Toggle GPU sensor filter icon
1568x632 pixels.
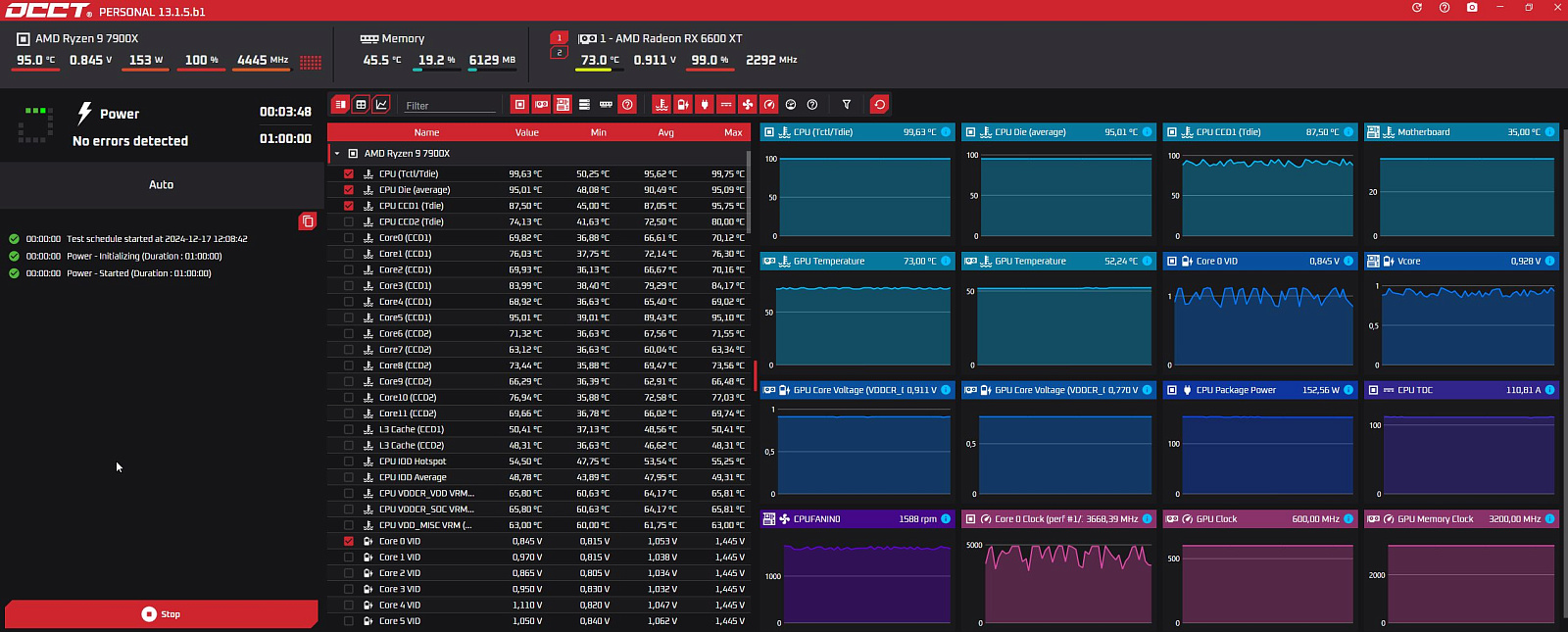[541, 104]
